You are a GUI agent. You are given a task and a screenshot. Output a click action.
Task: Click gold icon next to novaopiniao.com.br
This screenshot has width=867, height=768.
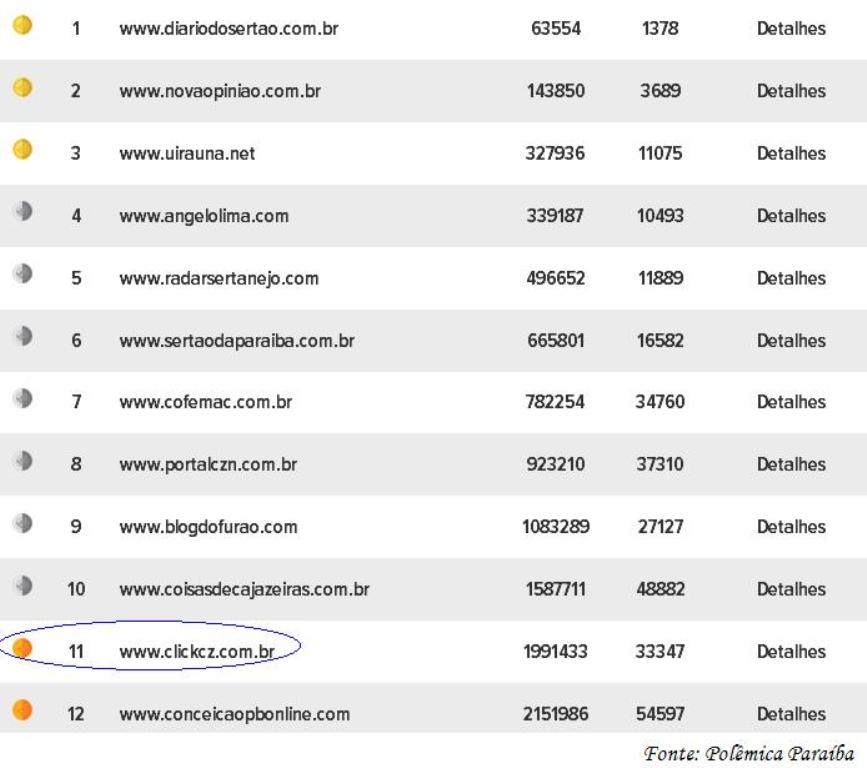(x=19, y=89)
